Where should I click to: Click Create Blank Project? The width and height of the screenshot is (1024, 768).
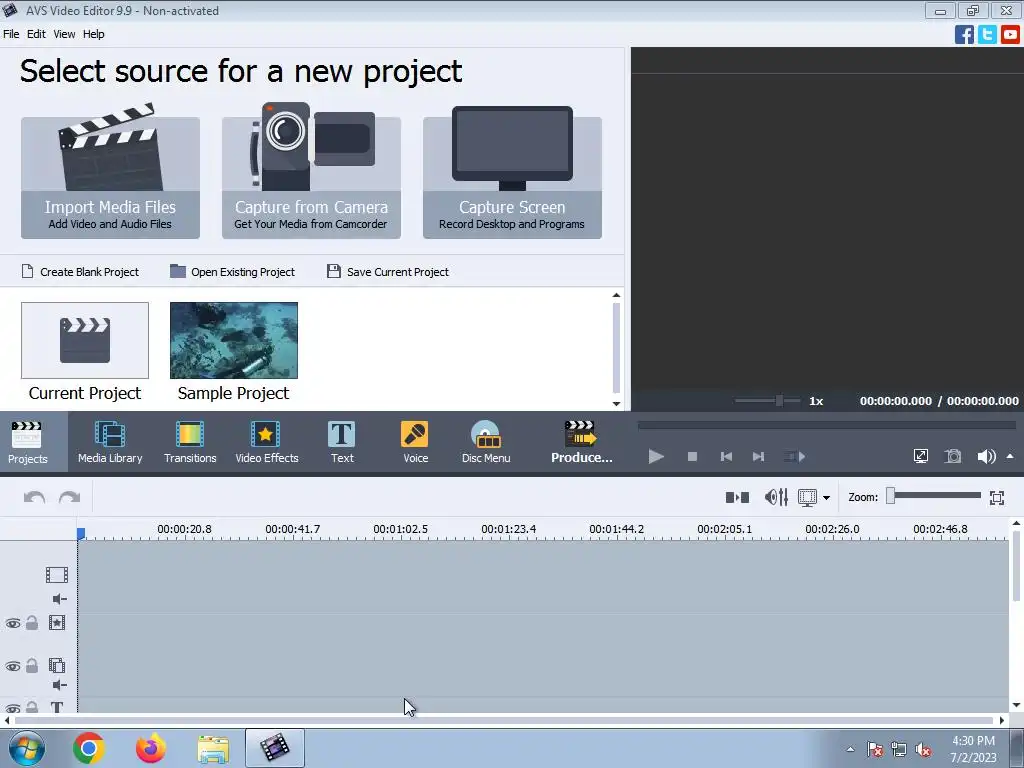point(80,272)
